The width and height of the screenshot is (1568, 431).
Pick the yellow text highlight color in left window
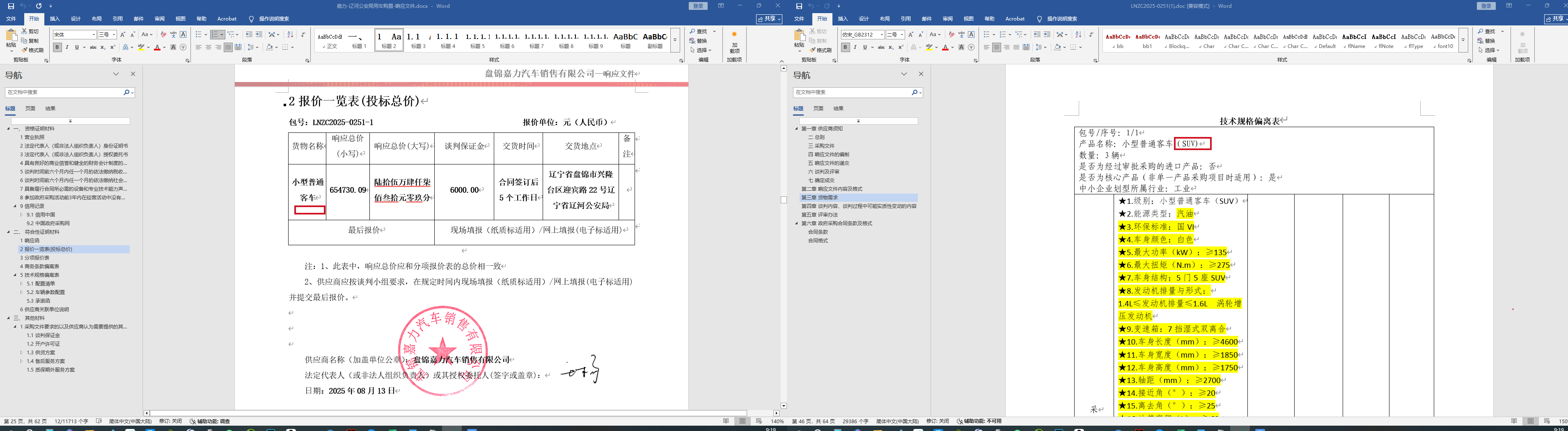pos(141,48)
